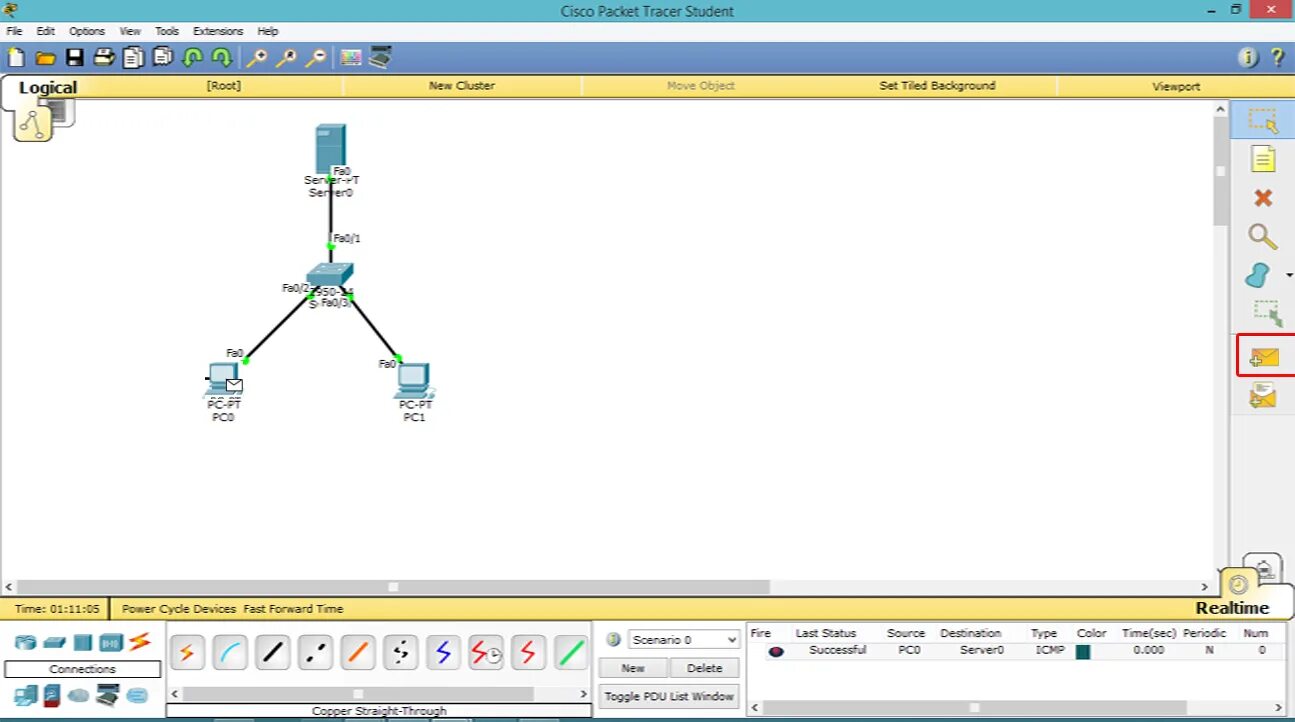Pick the Serial DCE cable with clock
The width and height of the screenshot is (1295, 722).
(486, 653)
